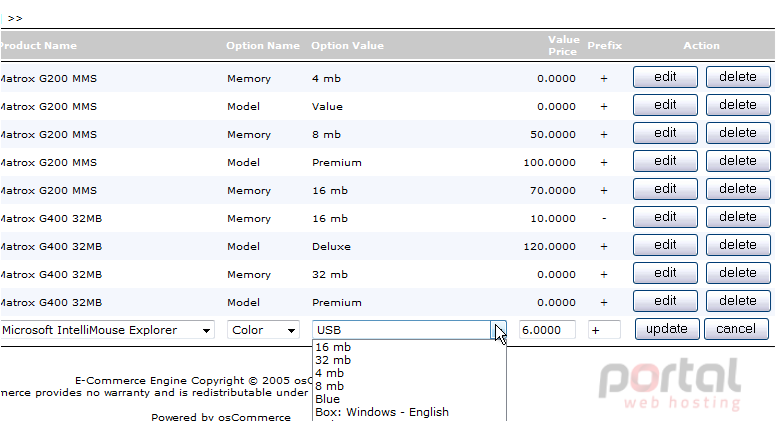This screenshot has width=776, height=422.
Task: Choose Box: Windows - English option
Action: (409, 412)
